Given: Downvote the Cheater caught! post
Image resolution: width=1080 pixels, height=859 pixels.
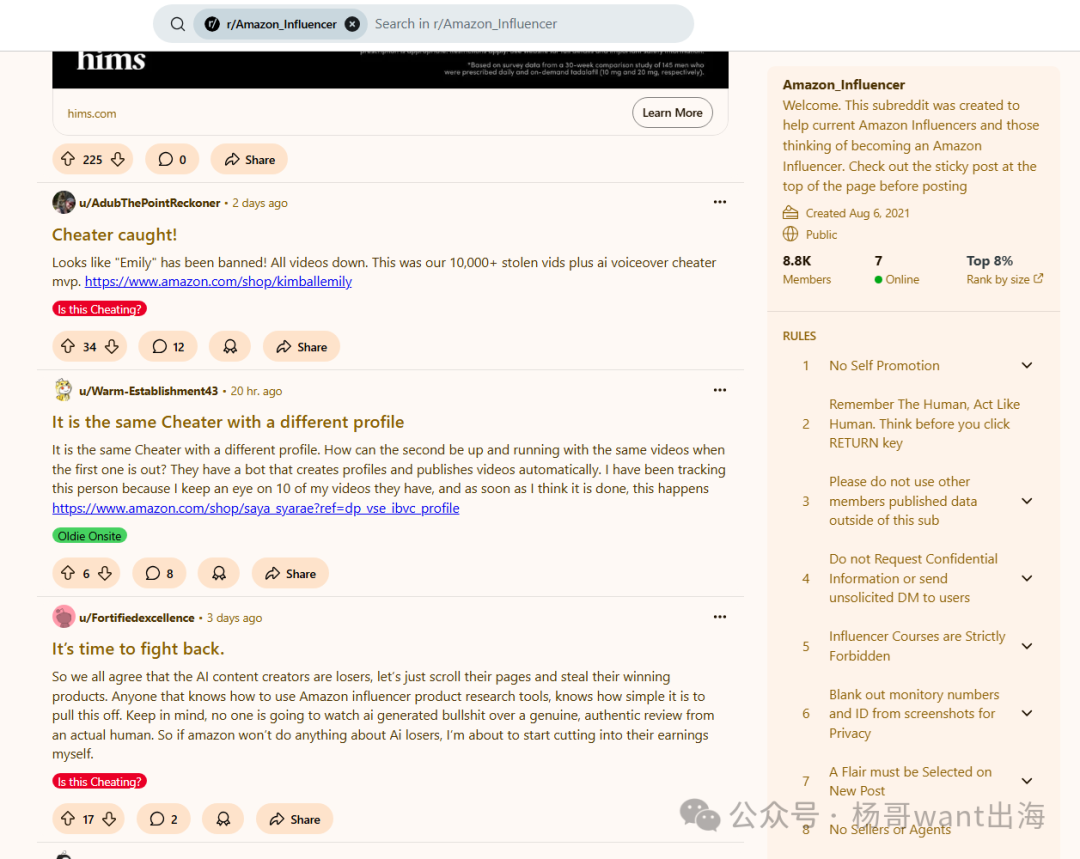Looking at the screenshot, I should tap(112, 346).
